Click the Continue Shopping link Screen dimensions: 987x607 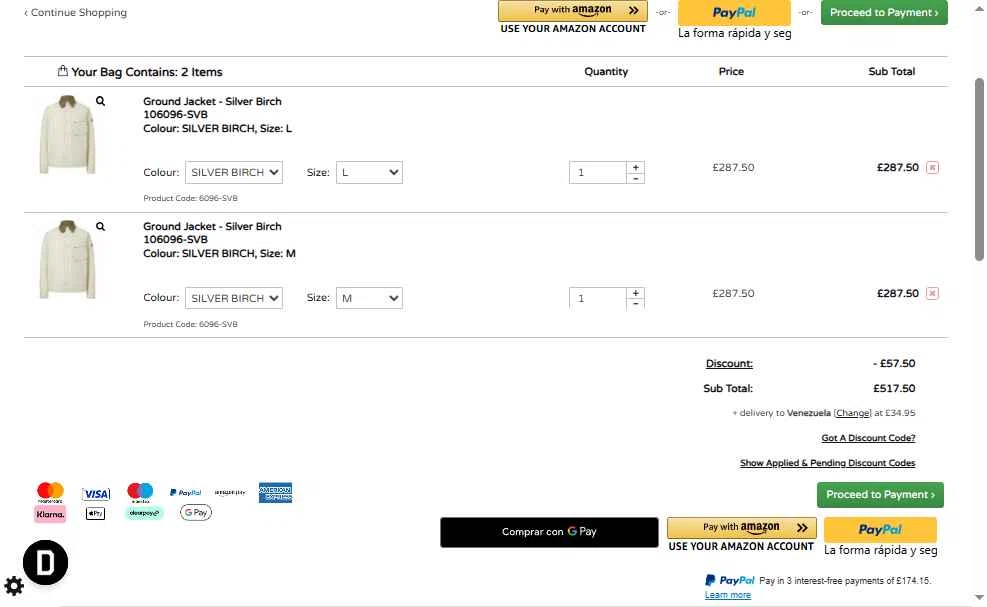(76, 13)
